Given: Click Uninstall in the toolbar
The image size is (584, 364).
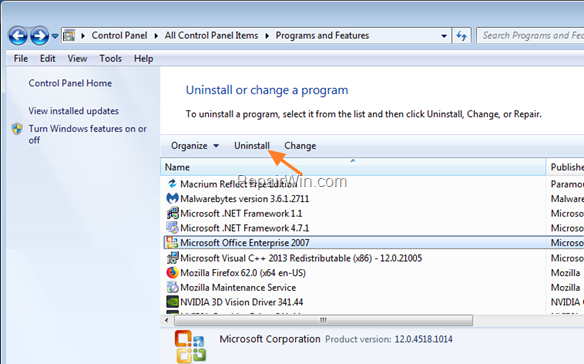Looking at the screenshot, I should click(252, 146).
